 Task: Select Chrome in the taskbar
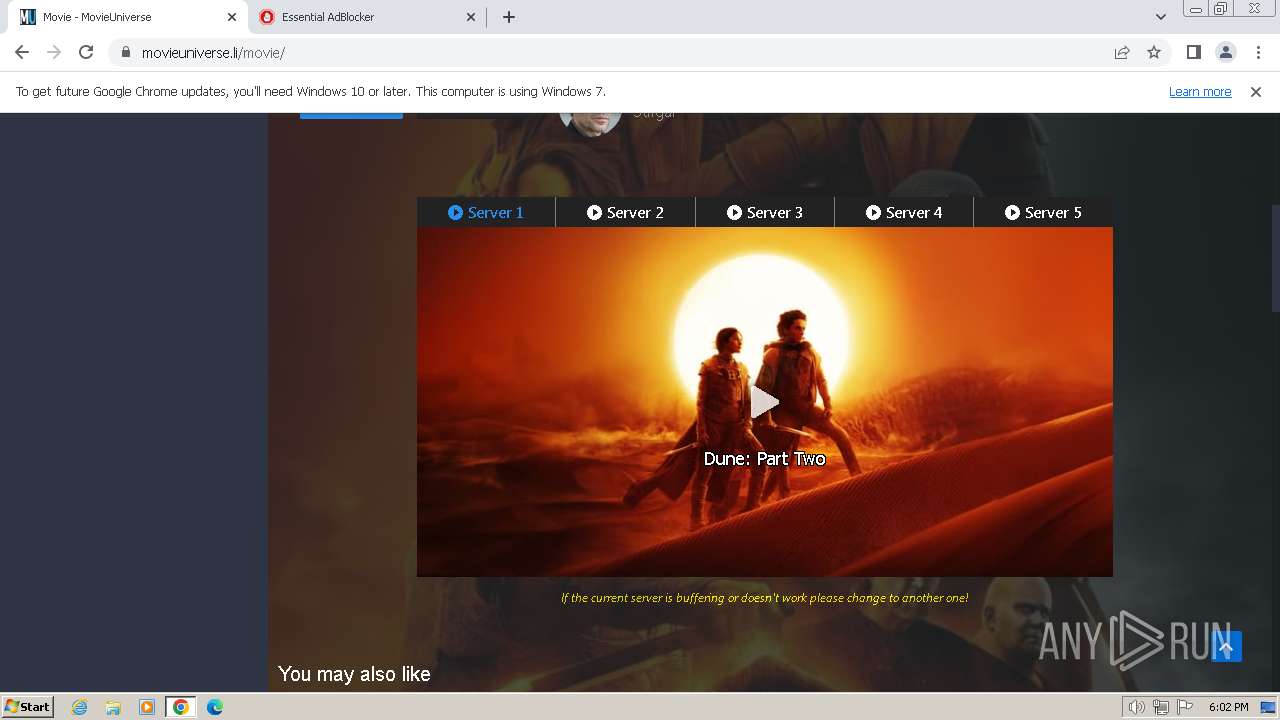[x=180, y=707]
